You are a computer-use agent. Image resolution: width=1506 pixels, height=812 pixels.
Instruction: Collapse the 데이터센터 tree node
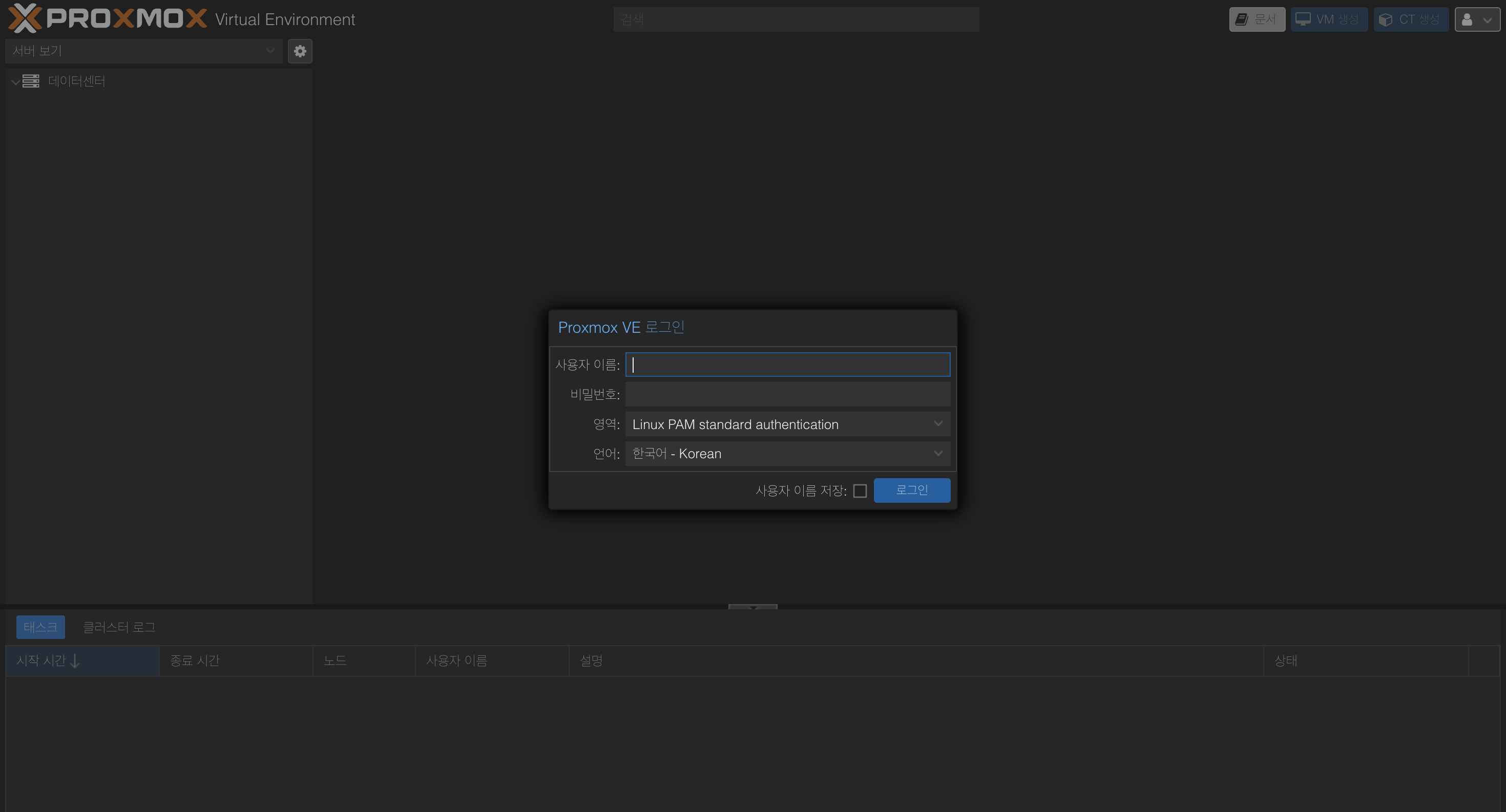click(x=15, y=82)
